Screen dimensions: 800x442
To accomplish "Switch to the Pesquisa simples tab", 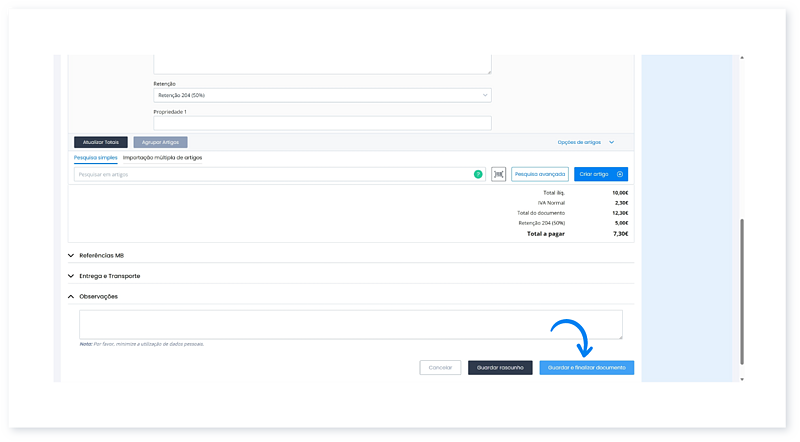I will pos(95,158).
